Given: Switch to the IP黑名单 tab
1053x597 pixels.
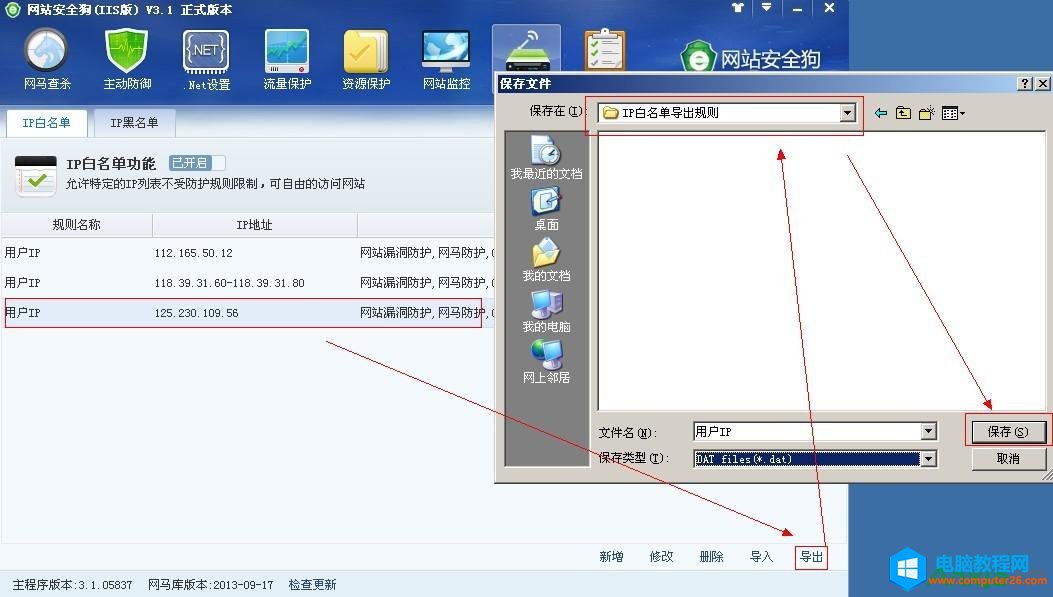Looking at the screenshot, I should coord(134,123).
